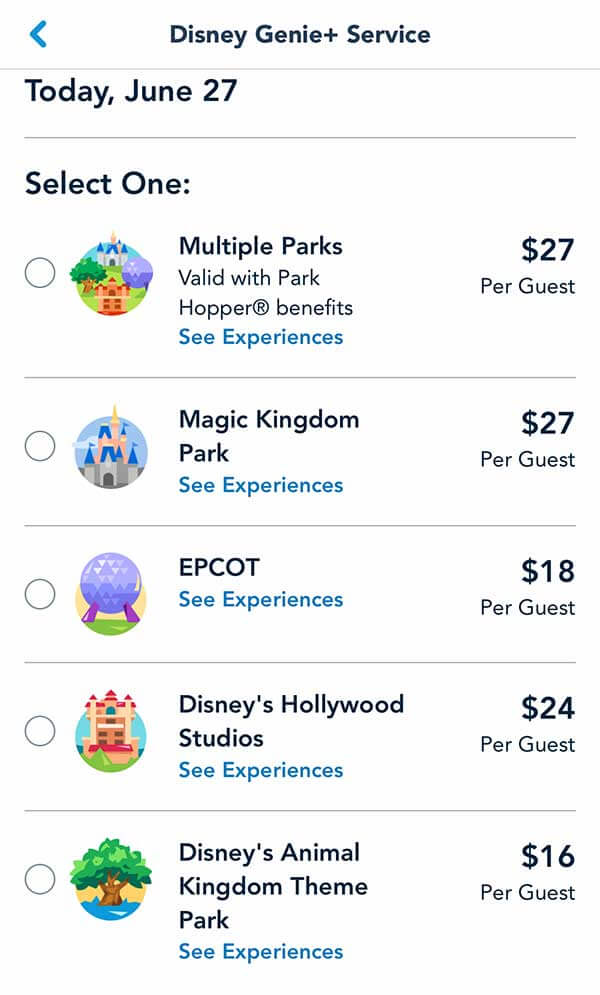Select the EPCOT radio button
This screenshot has height=995, width=600.
pyautogui.click(x=39, y=594)
